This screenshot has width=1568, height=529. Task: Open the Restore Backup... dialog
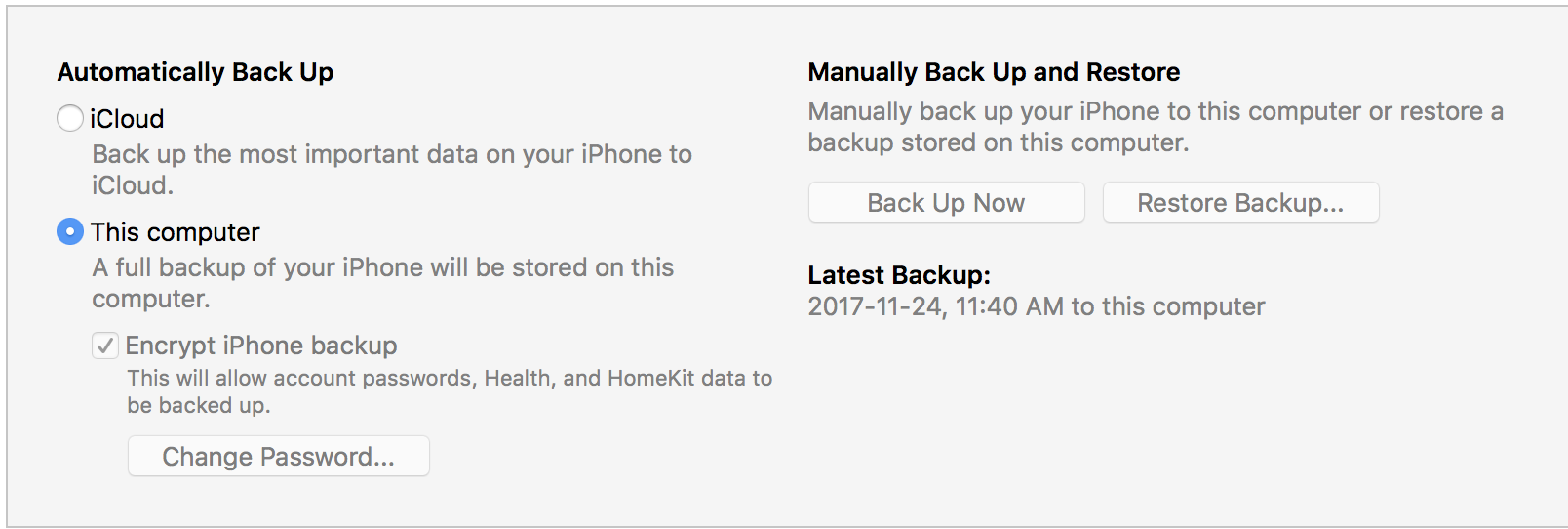pos(1240,203)
